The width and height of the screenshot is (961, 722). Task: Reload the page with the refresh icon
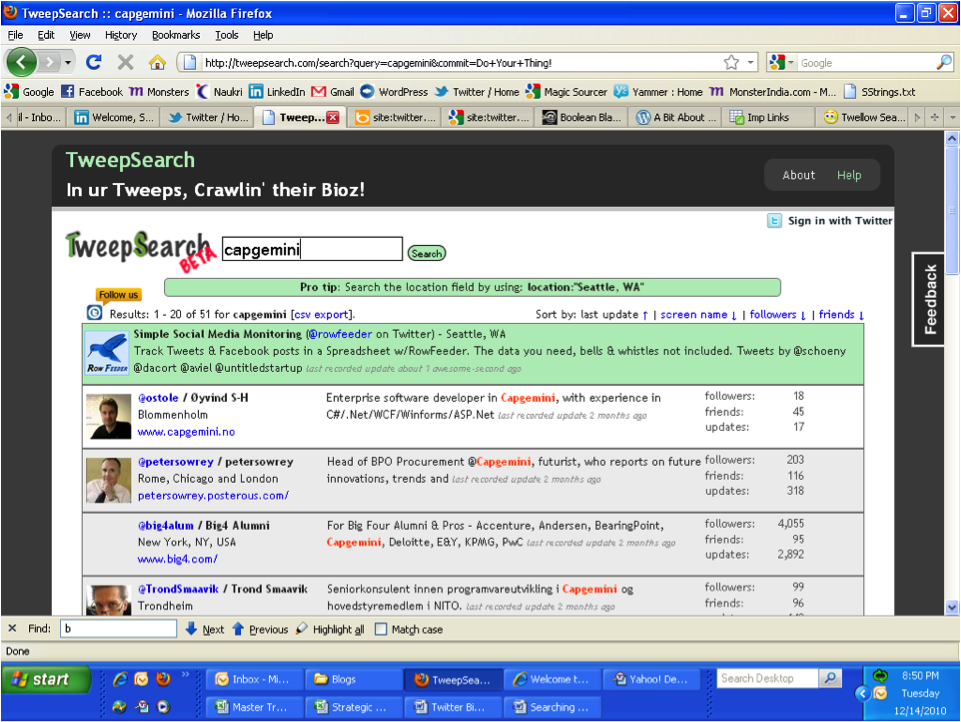94,62
